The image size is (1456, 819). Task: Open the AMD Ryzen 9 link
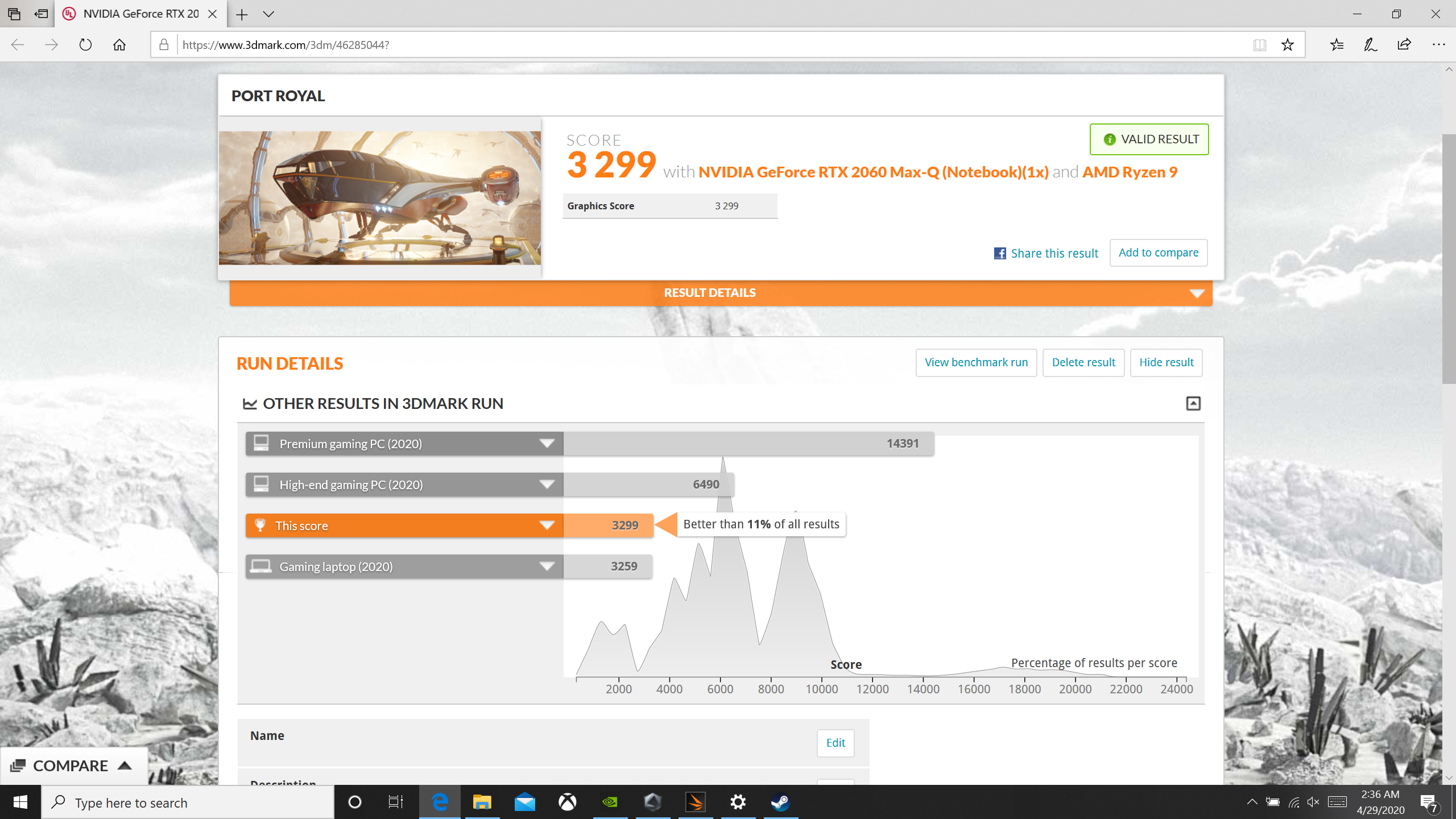(x=1130, y=172)
